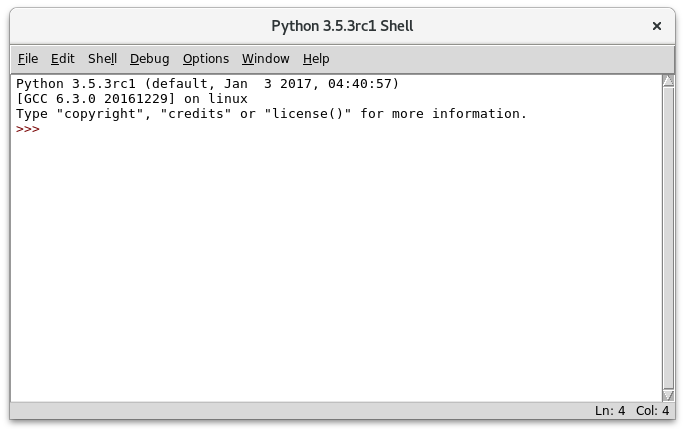Click the Col: 4 status indicator
685x429 pixels.
click(652, 411)
